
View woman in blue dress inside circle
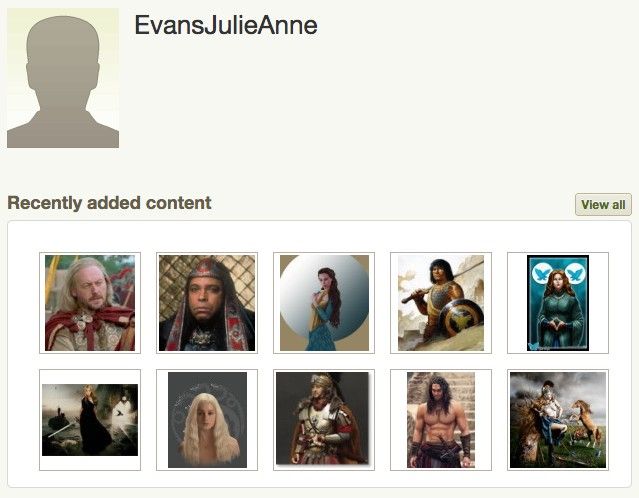click(x=324, y=303)
